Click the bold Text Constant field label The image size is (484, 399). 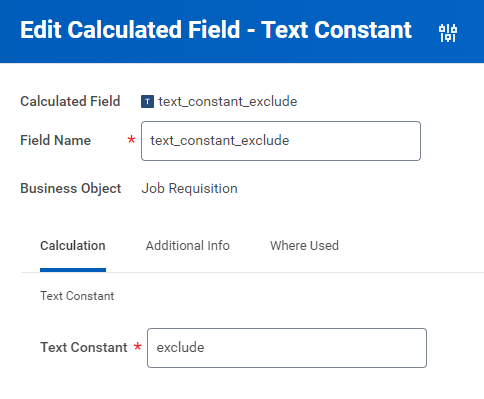point(84,347)
